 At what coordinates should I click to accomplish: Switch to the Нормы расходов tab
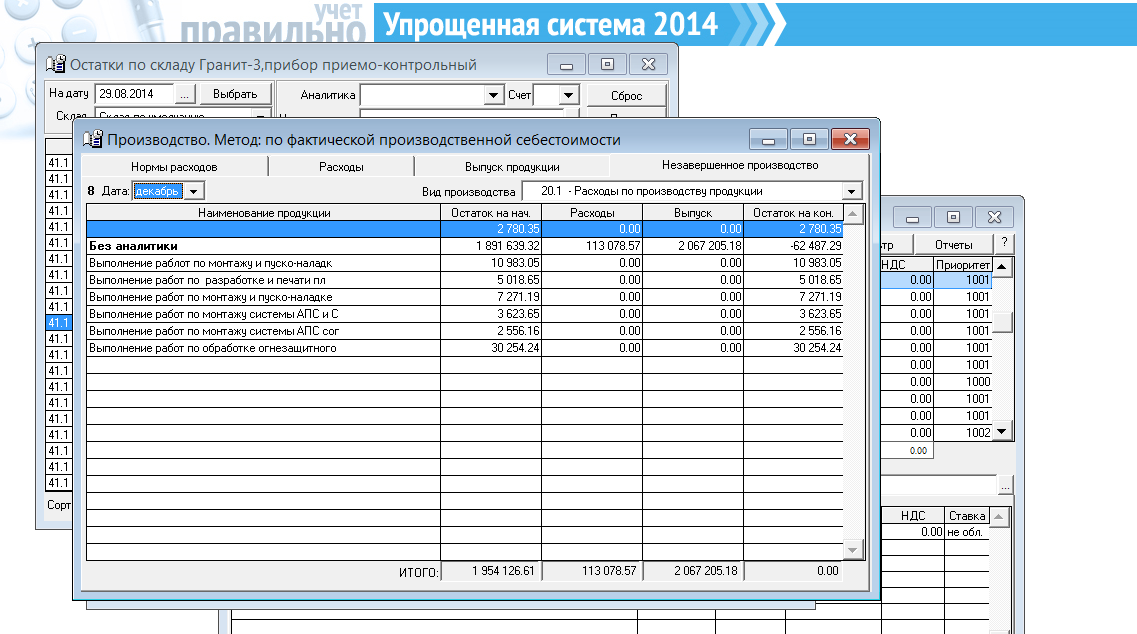pos(173,167)
